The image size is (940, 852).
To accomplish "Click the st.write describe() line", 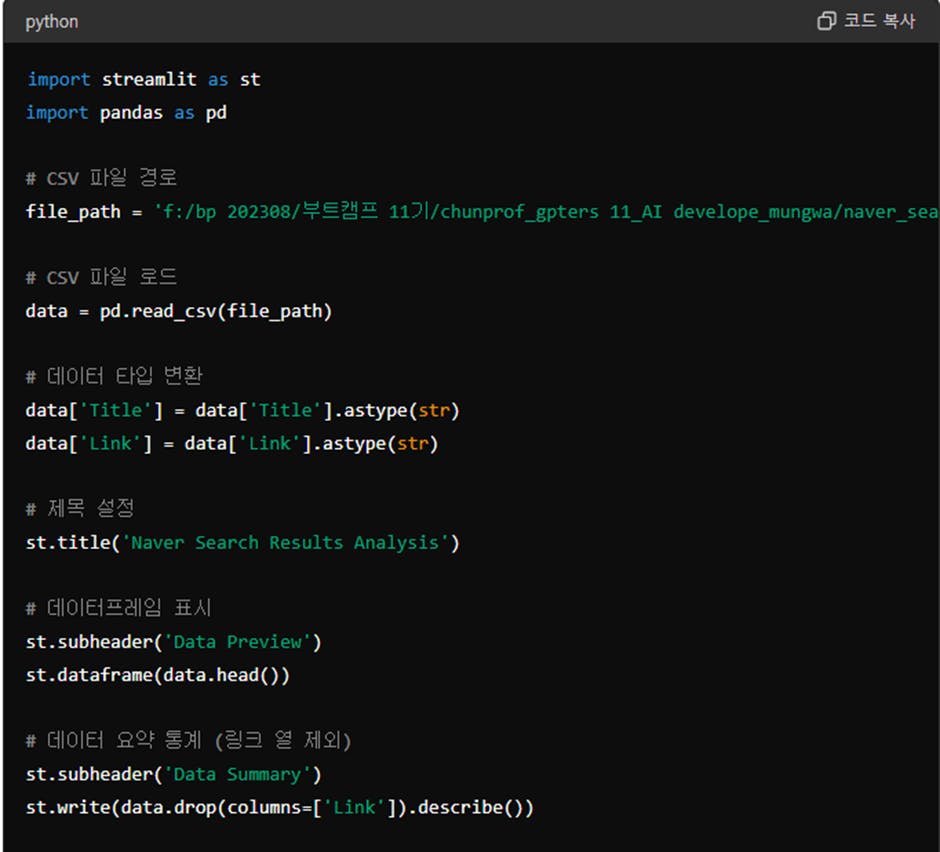I will tap(280, 807).
